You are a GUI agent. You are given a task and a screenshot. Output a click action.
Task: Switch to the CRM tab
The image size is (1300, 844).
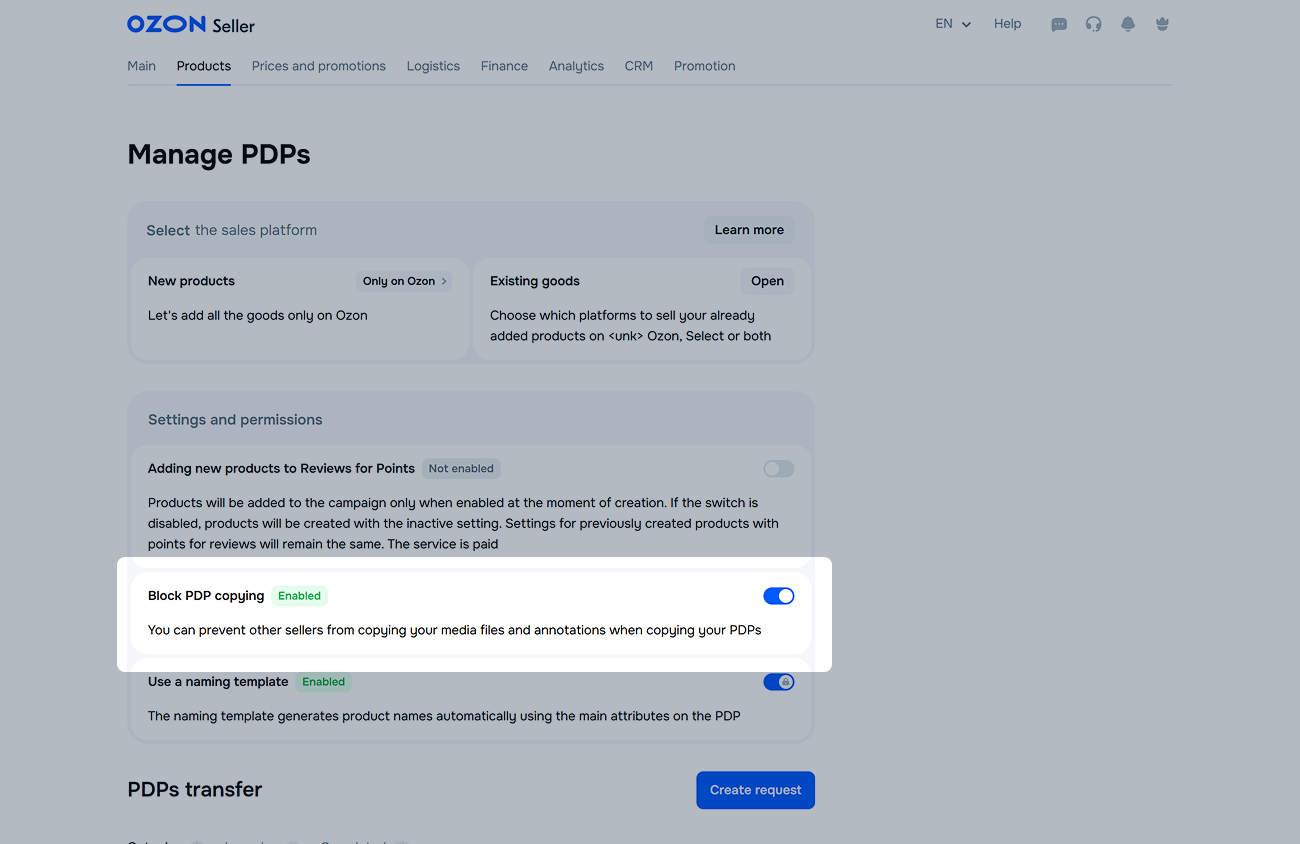coord(638,66)
